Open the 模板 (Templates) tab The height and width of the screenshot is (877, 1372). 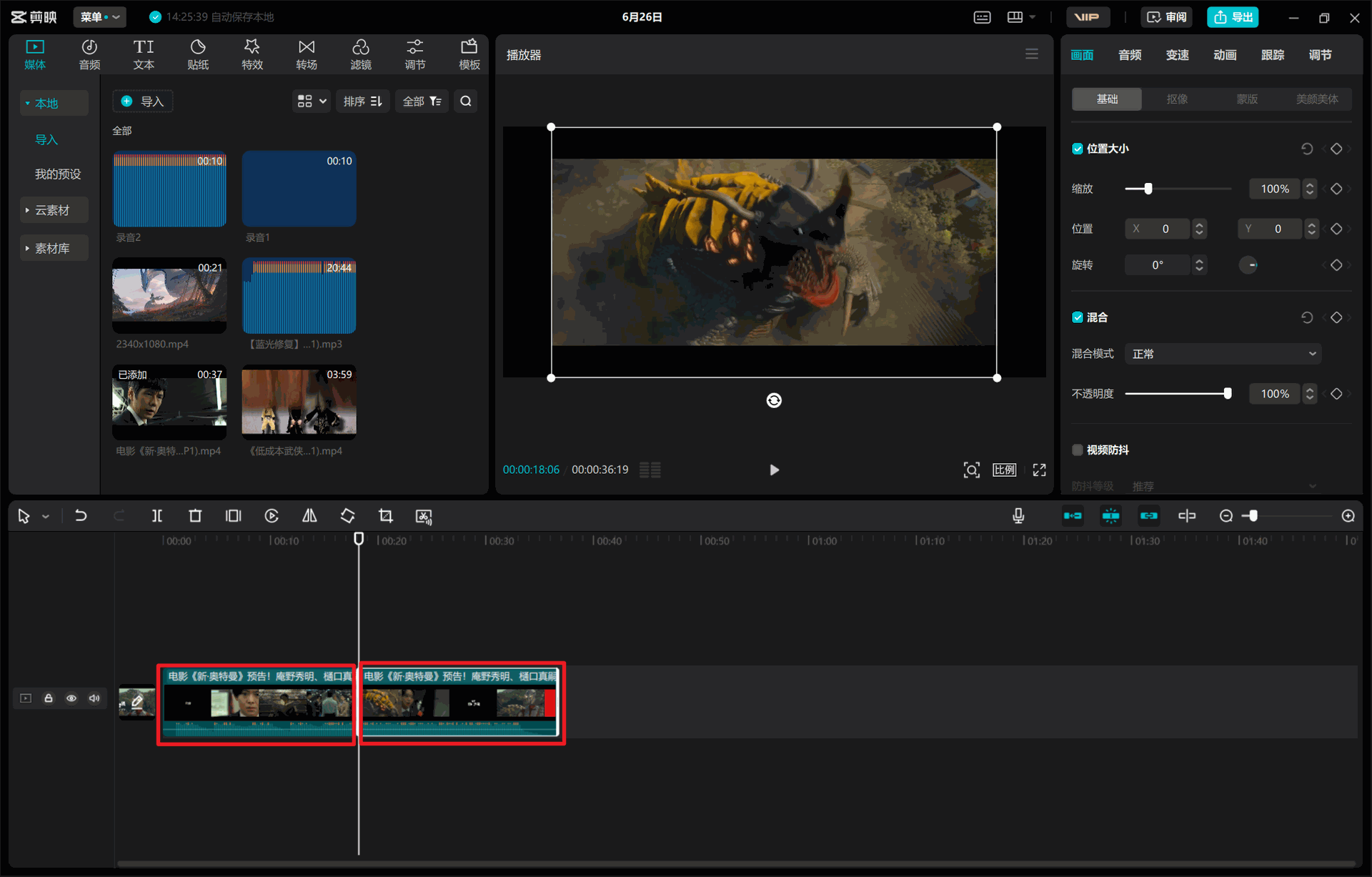pos(469,54)
